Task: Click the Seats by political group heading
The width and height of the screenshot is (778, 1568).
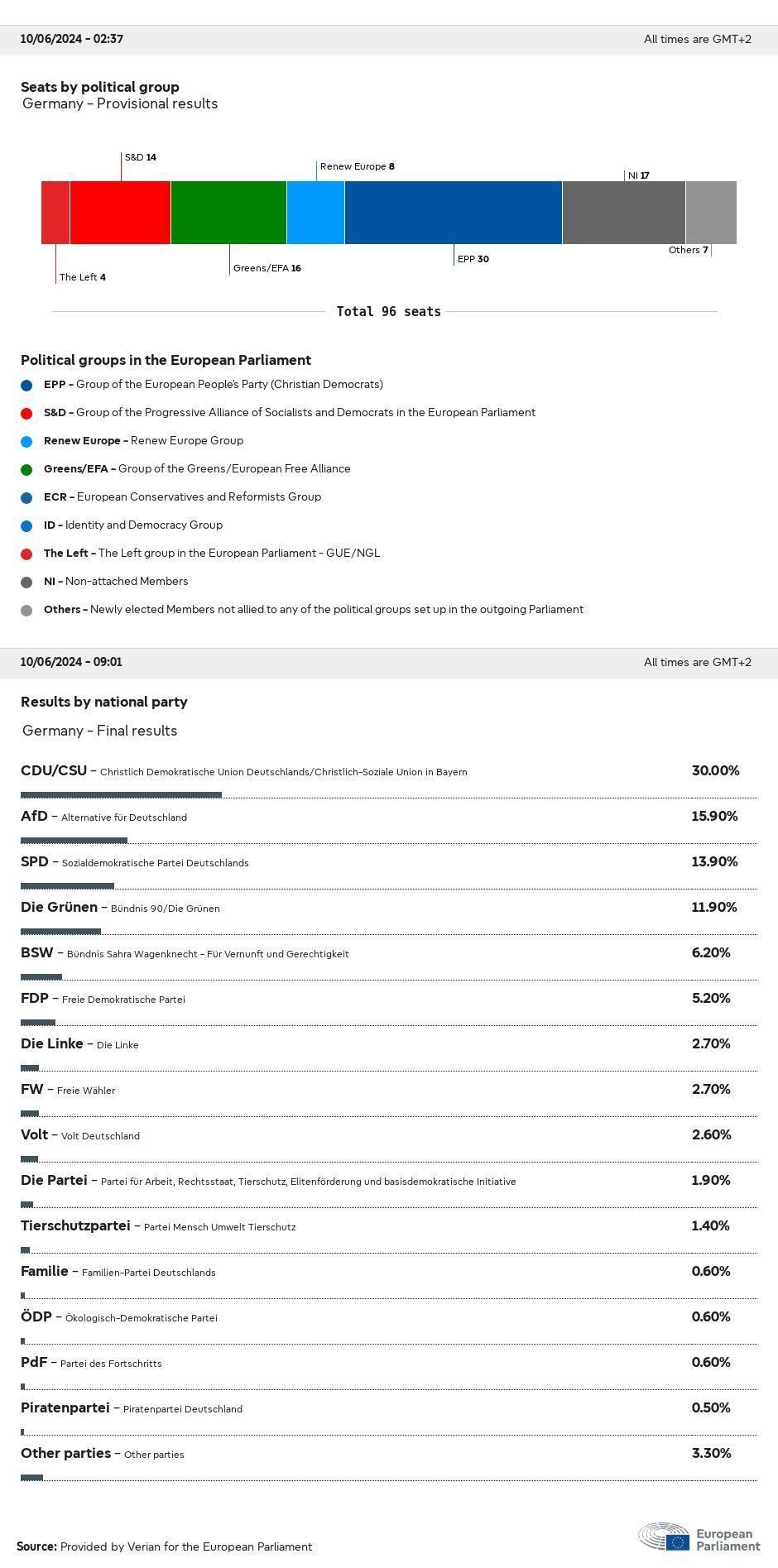Action: click(x=99, y=87)
